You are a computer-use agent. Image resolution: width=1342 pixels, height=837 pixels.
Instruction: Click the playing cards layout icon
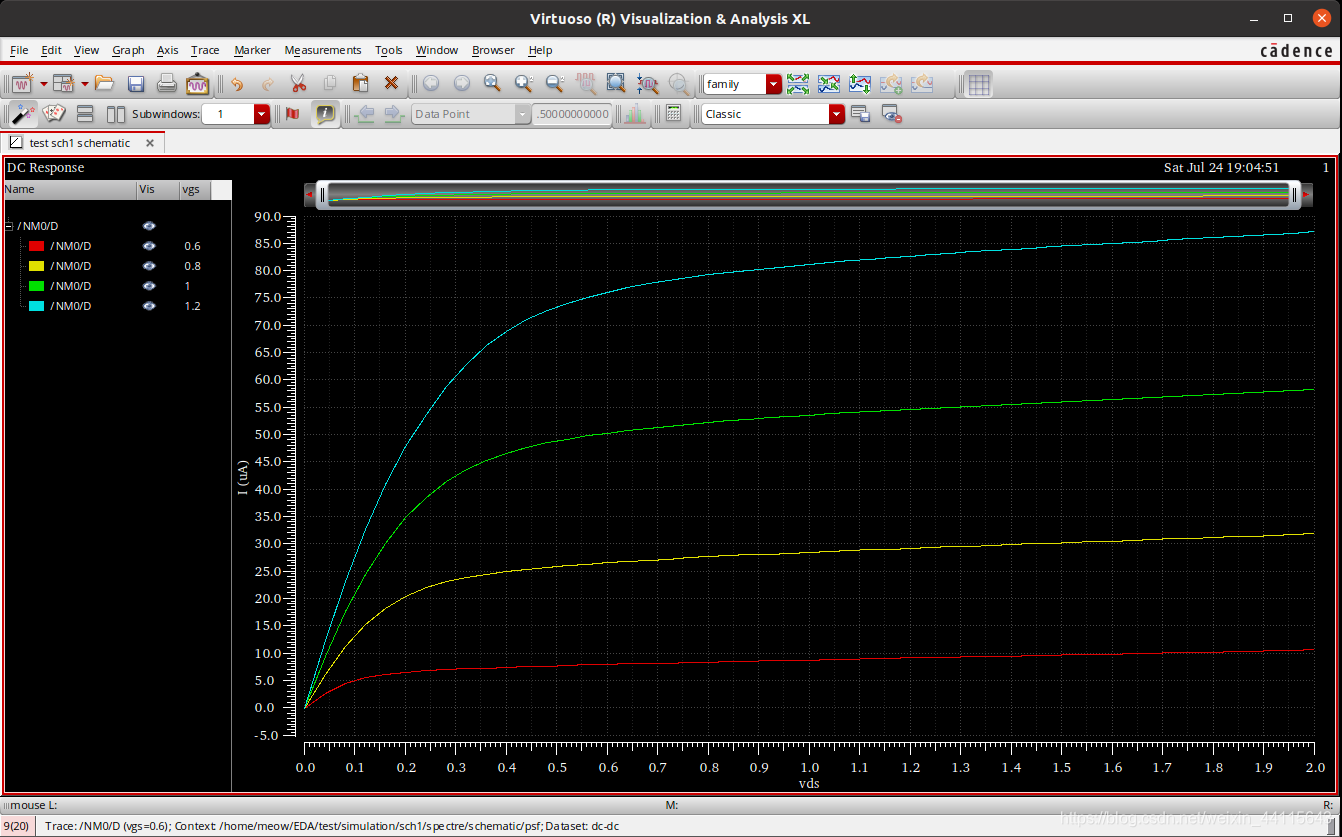pyautogui.click(x=54, y=114)
